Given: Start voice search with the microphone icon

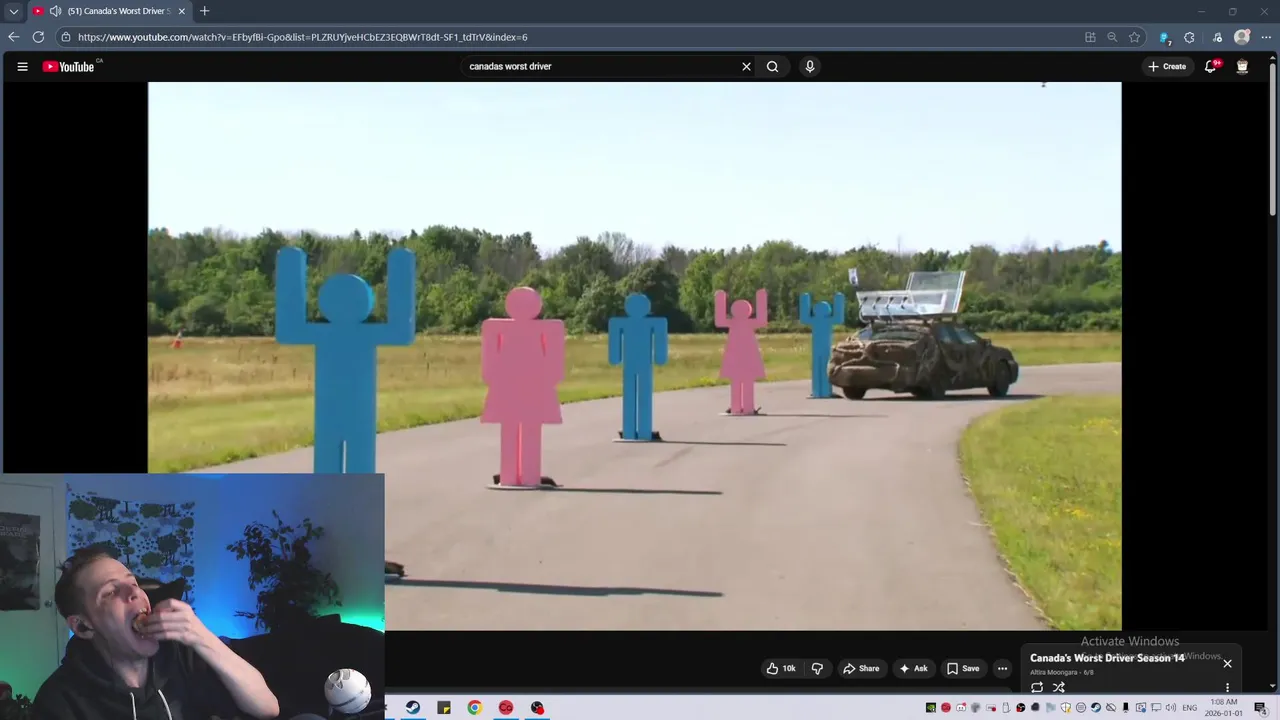Looking at the screenshot, I should [810, 67].
